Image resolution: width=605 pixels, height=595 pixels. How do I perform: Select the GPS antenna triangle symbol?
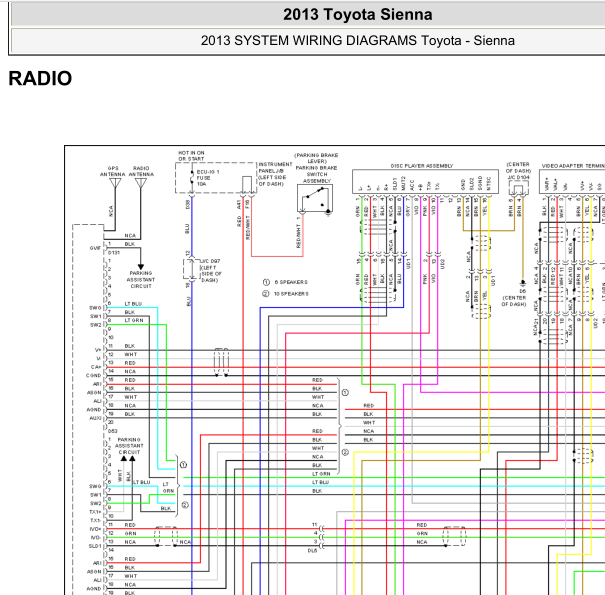click(115, 183)
